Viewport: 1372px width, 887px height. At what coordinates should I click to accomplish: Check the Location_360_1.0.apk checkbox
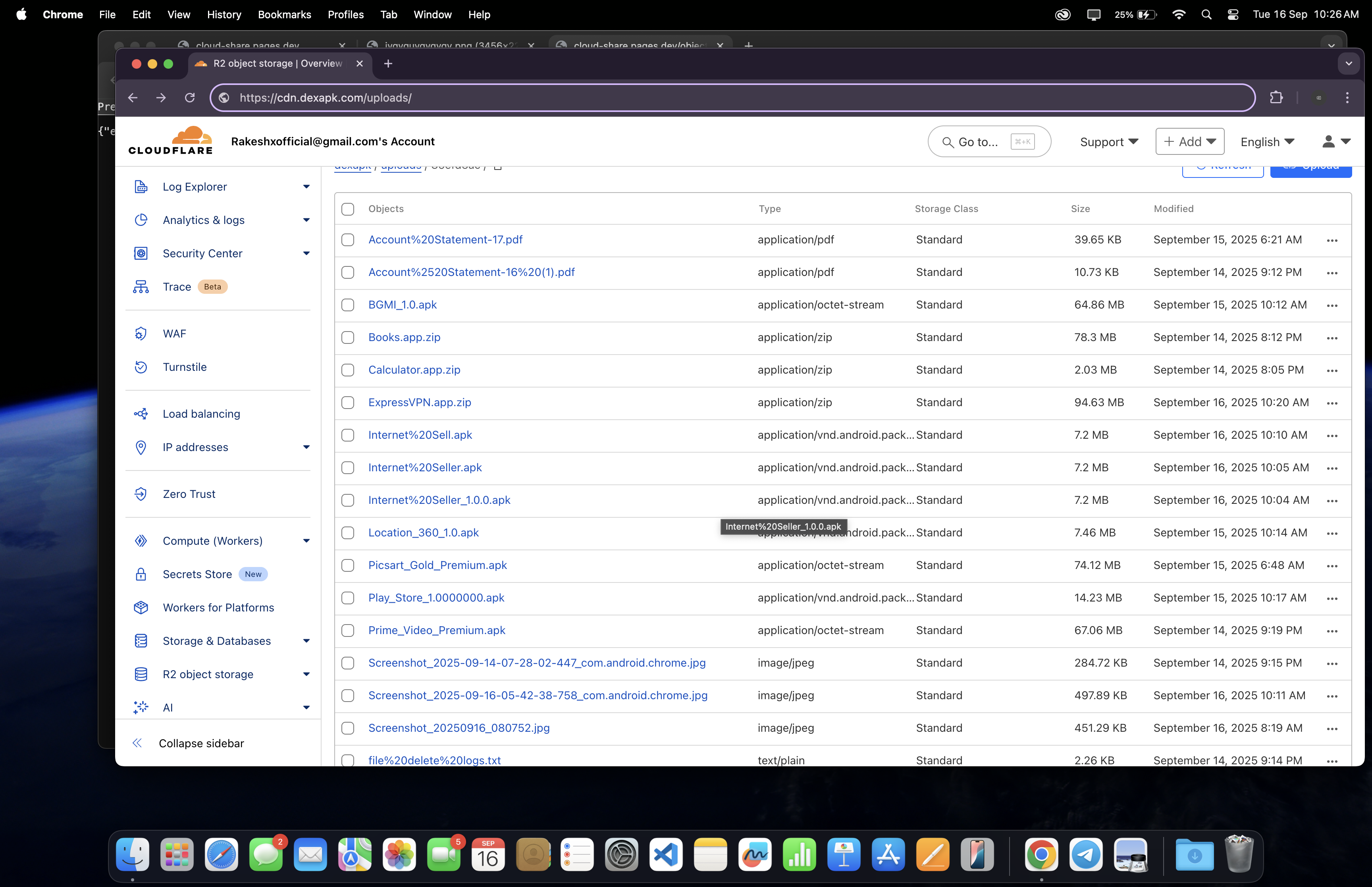coord(348,533)
